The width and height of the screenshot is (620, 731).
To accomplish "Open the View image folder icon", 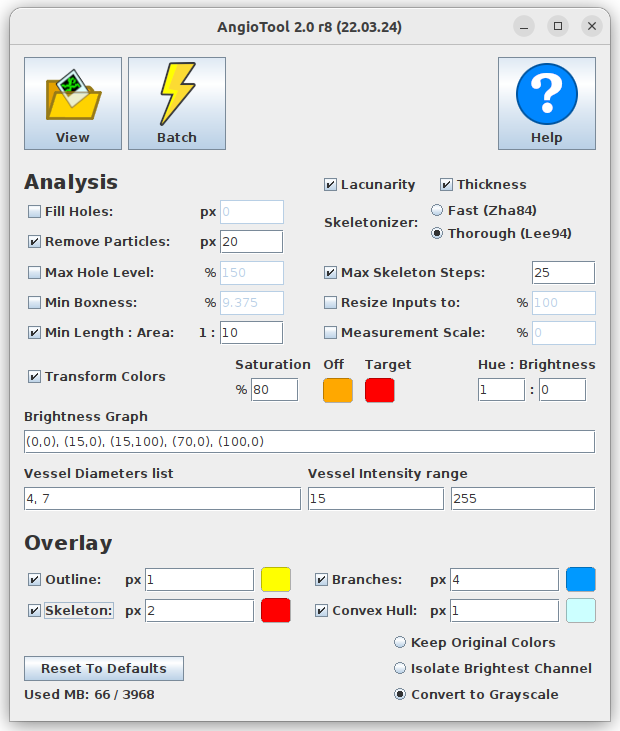I will point(73,103).
